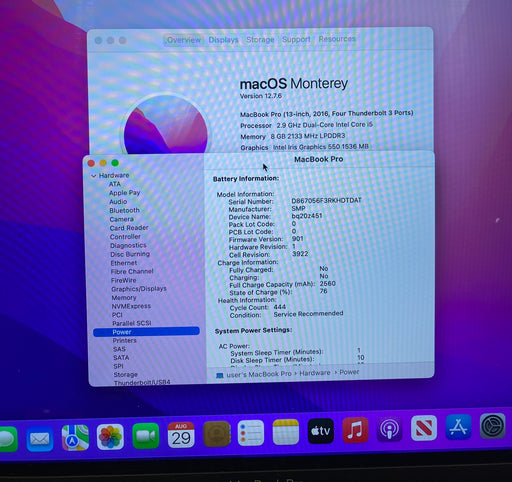Open the Apple TV app
Screen dimensions: 512x482
(x=321, y=431)
